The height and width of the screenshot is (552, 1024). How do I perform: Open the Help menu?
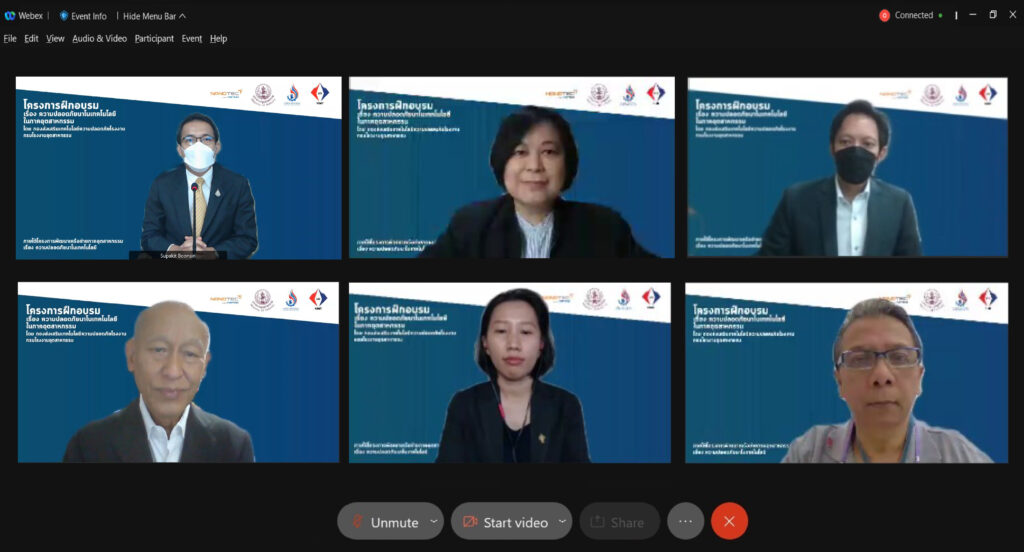click(218, 39)
